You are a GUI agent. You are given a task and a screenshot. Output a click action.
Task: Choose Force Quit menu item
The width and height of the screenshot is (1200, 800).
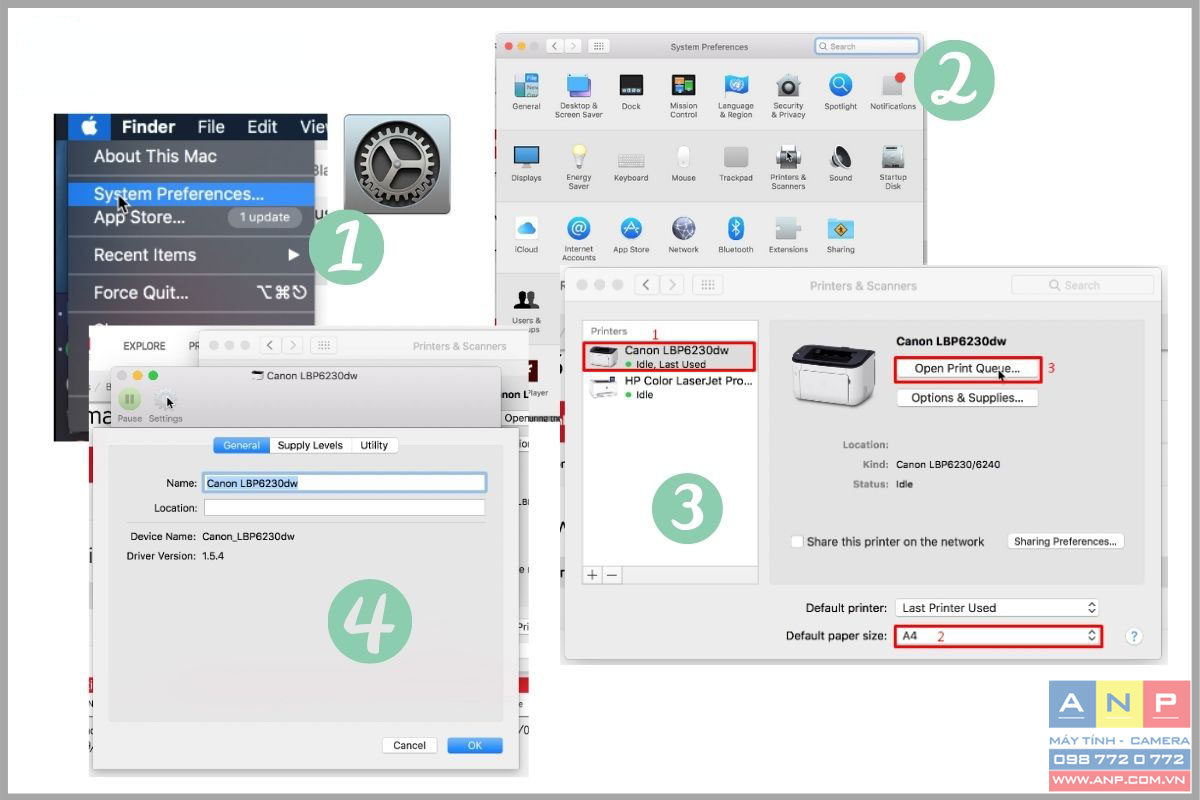click(x=190, y=293)
